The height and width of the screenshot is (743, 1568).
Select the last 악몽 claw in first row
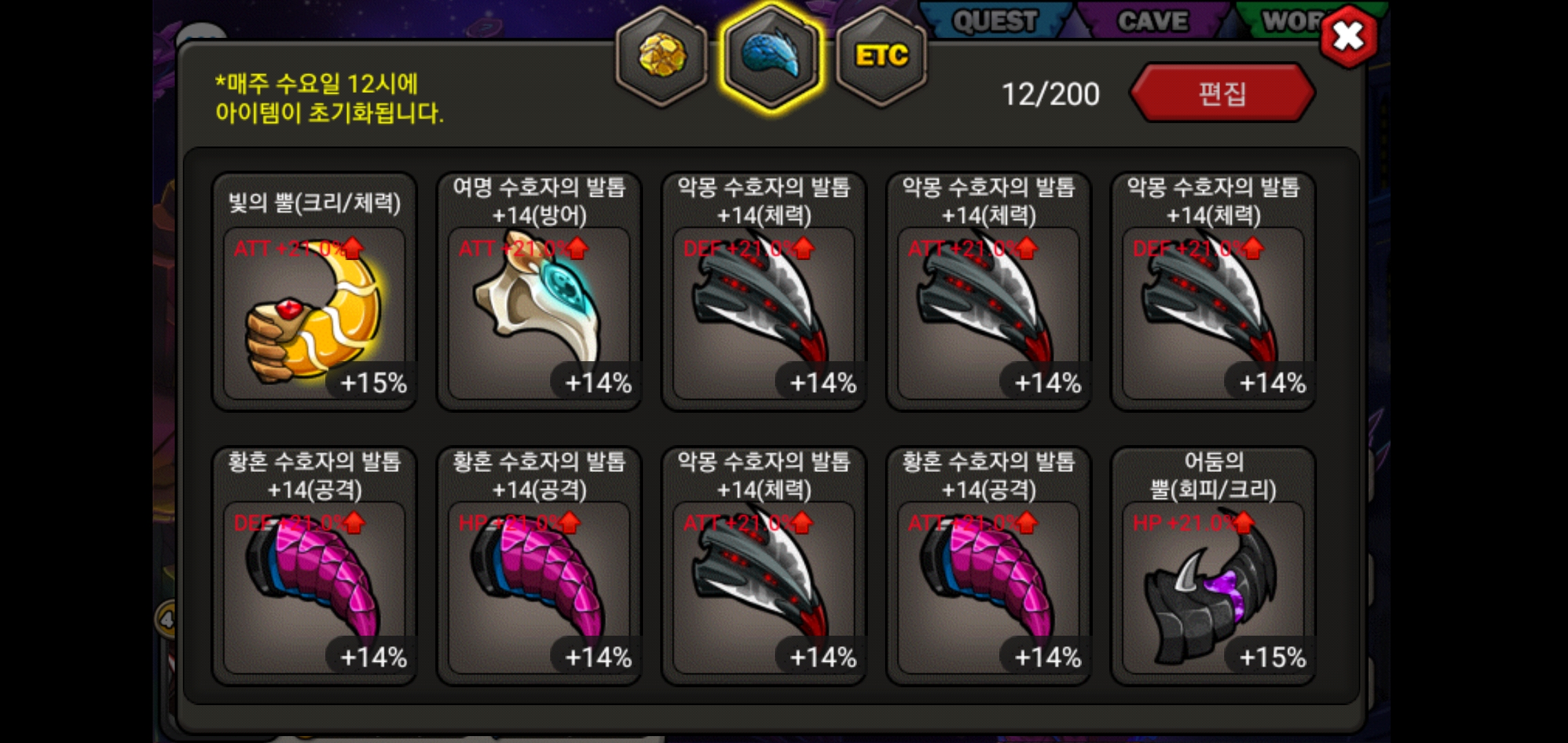(1214, 292)
